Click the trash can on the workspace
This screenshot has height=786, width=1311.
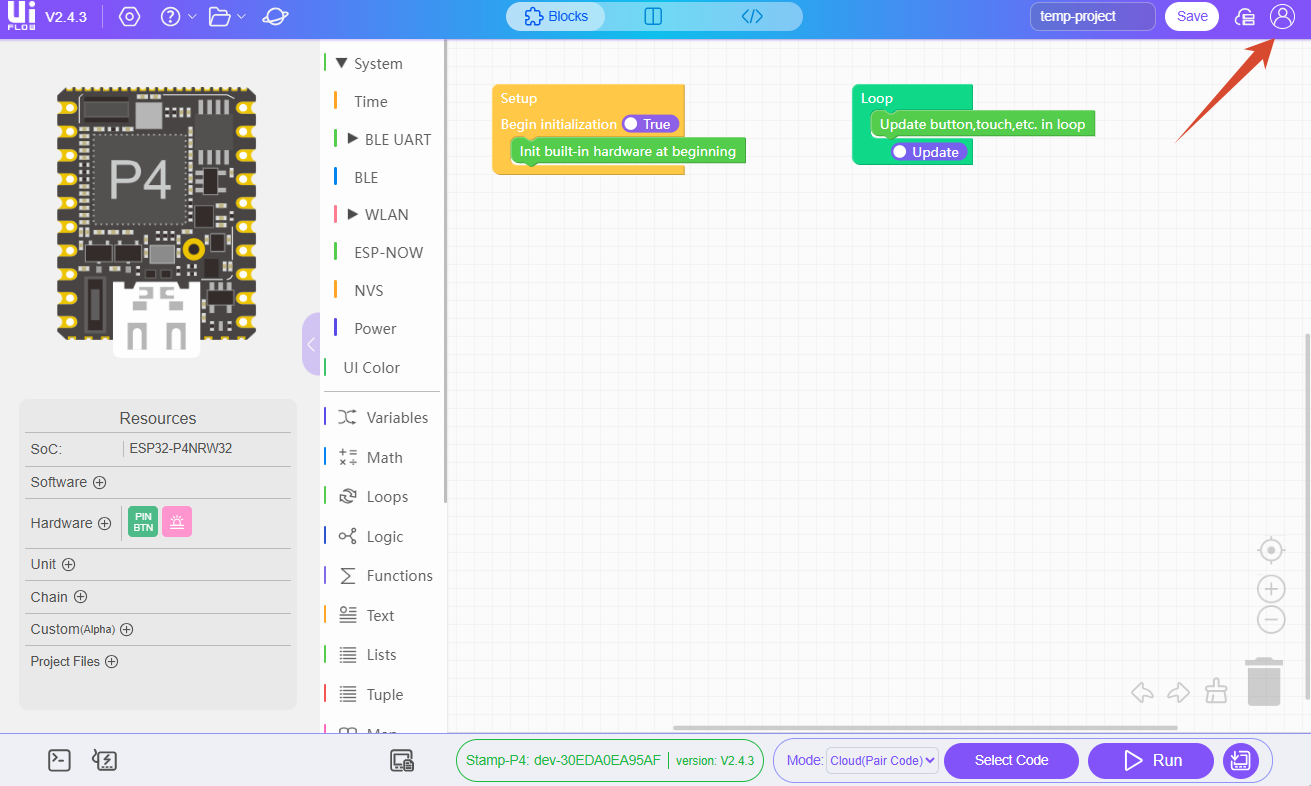coord(1264,681)
